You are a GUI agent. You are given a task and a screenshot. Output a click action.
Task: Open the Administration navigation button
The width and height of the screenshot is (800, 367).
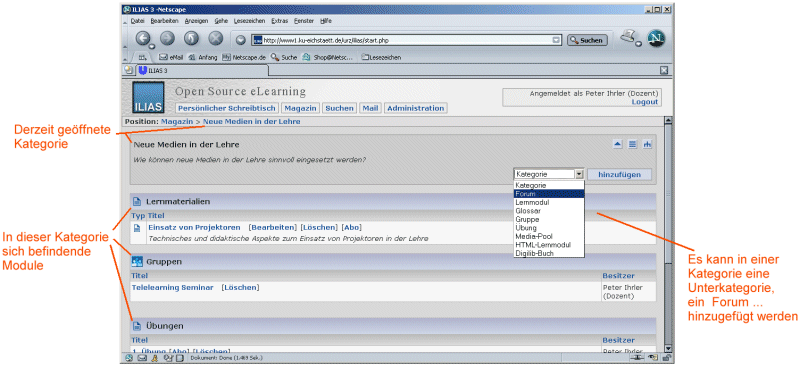pyautogui.click(x=415, y=108)
